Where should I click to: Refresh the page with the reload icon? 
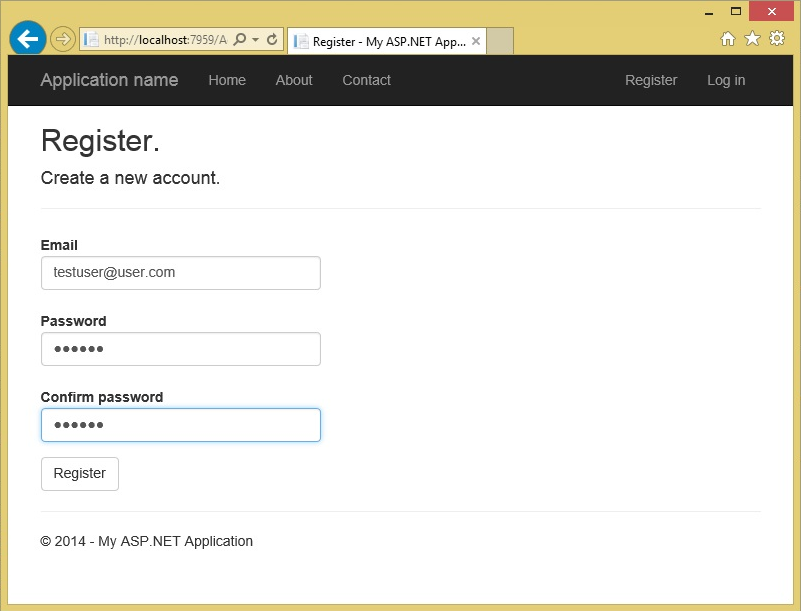click(272, 40)
